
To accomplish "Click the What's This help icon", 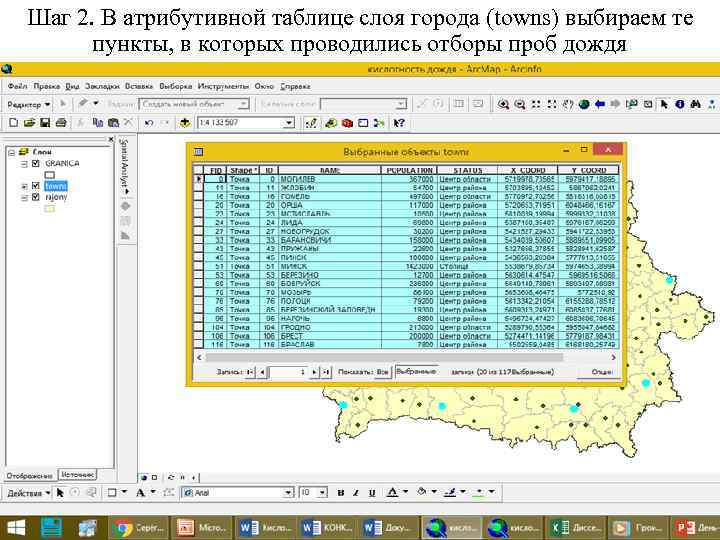I will tap(400, 122).
